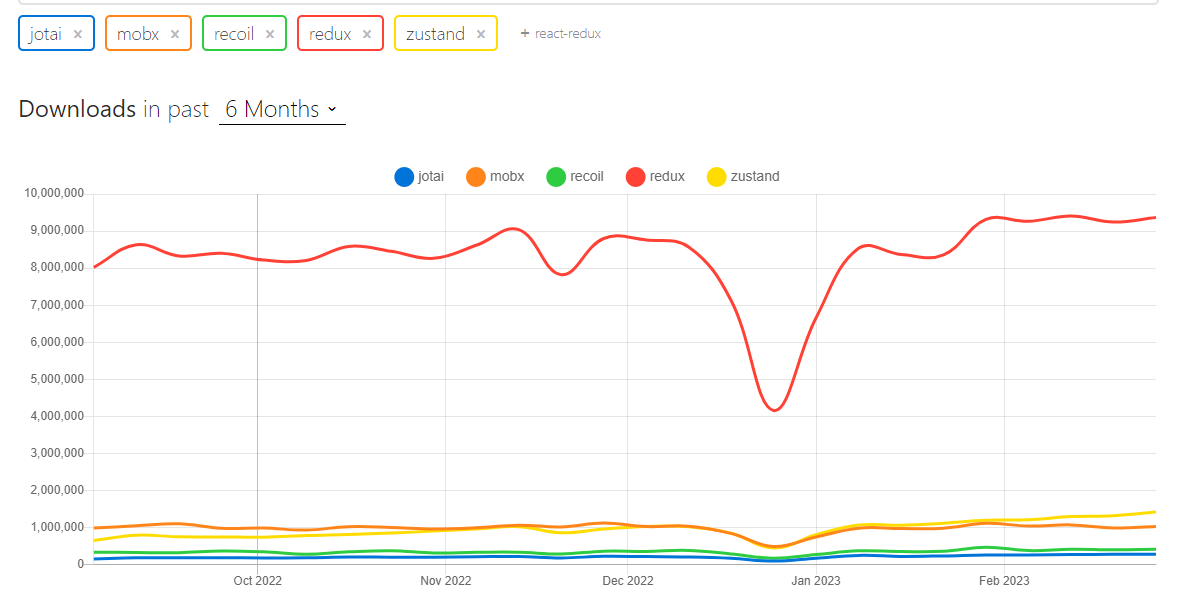Toggle redux series via red legend dot
Image resolution: width=1197 pixels, height=601 pixels.
pos(635,176)
